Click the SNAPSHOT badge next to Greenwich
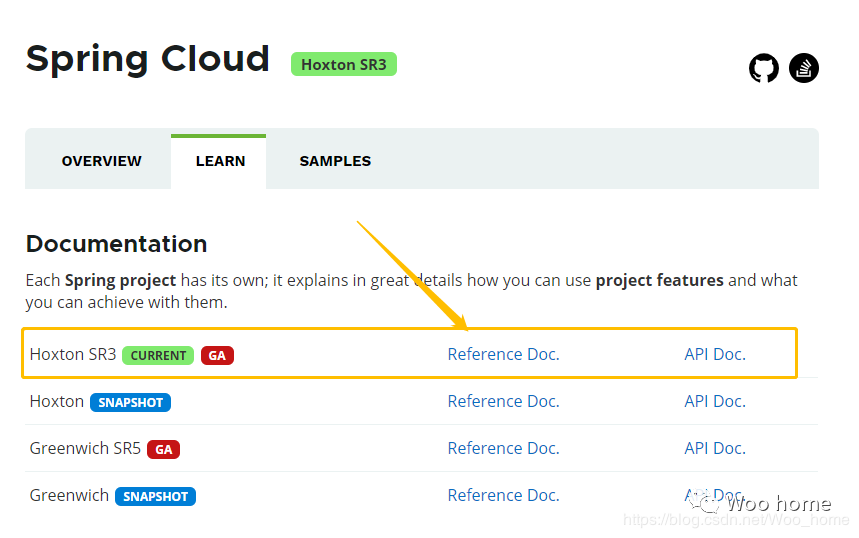 [x=155, y=496]
